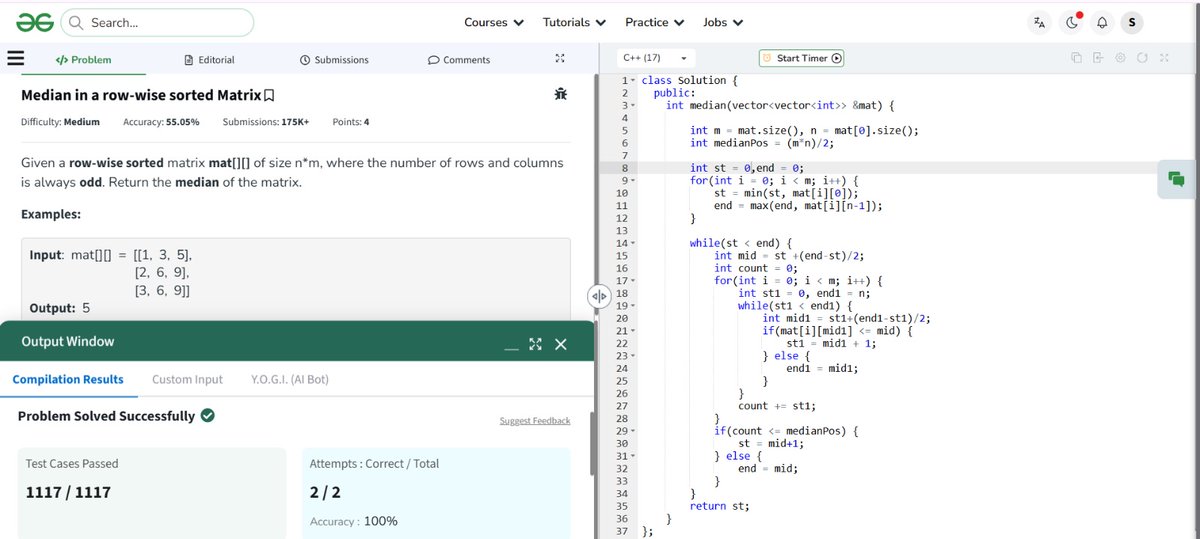Click the 'Submissions: 175K+' statistic
The image size is (1200, 539).
pyautogui.click(x=266, y=122)
